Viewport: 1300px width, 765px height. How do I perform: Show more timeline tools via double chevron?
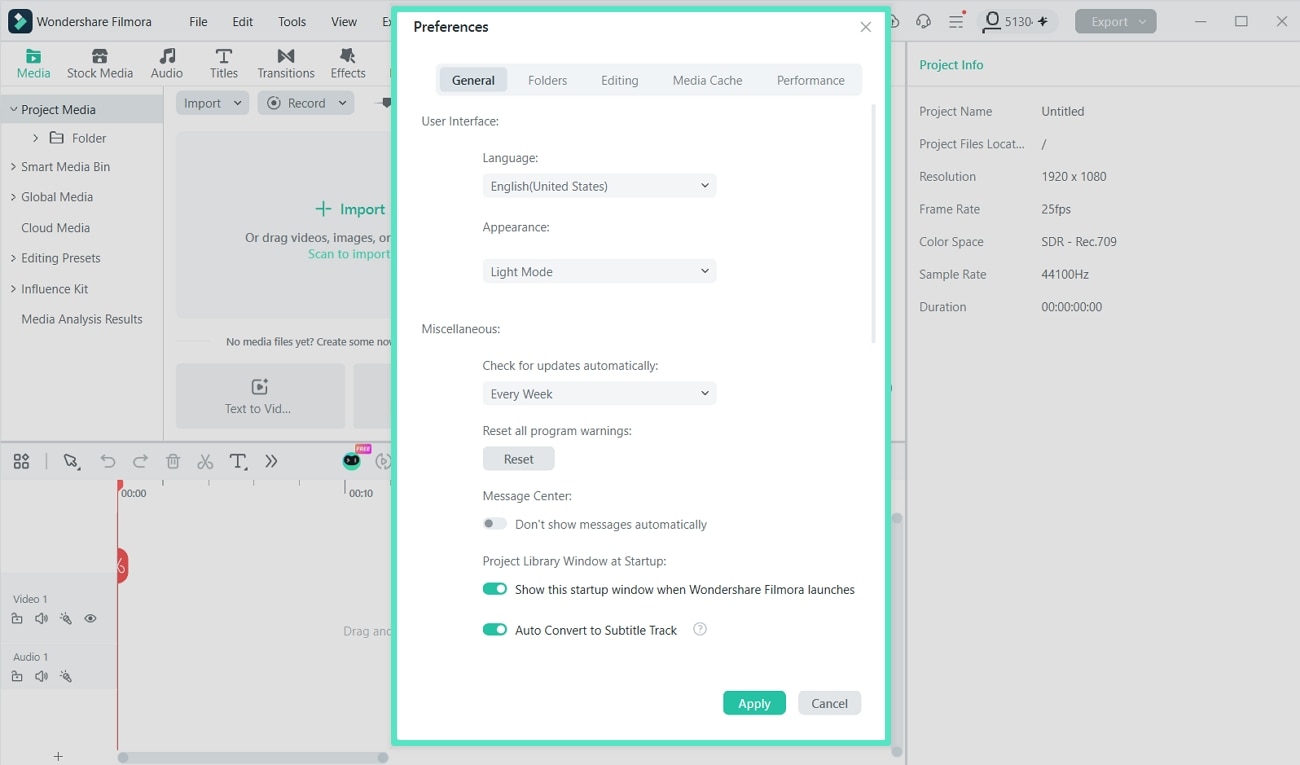pos(271,461)
